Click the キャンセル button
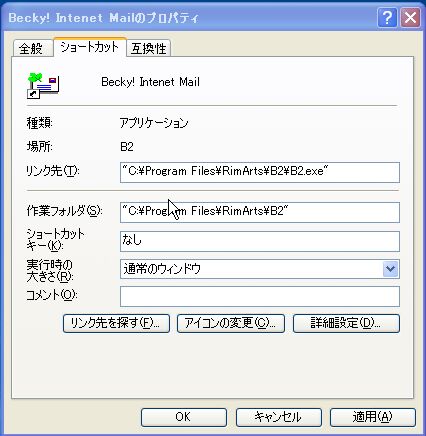The height and width of the screenshot is (436, 426). click(279, 417)
